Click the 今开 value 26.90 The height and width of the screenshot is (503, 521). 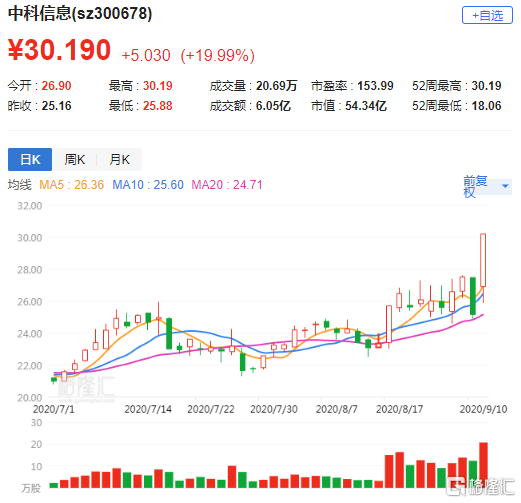[x=56, y=86]
